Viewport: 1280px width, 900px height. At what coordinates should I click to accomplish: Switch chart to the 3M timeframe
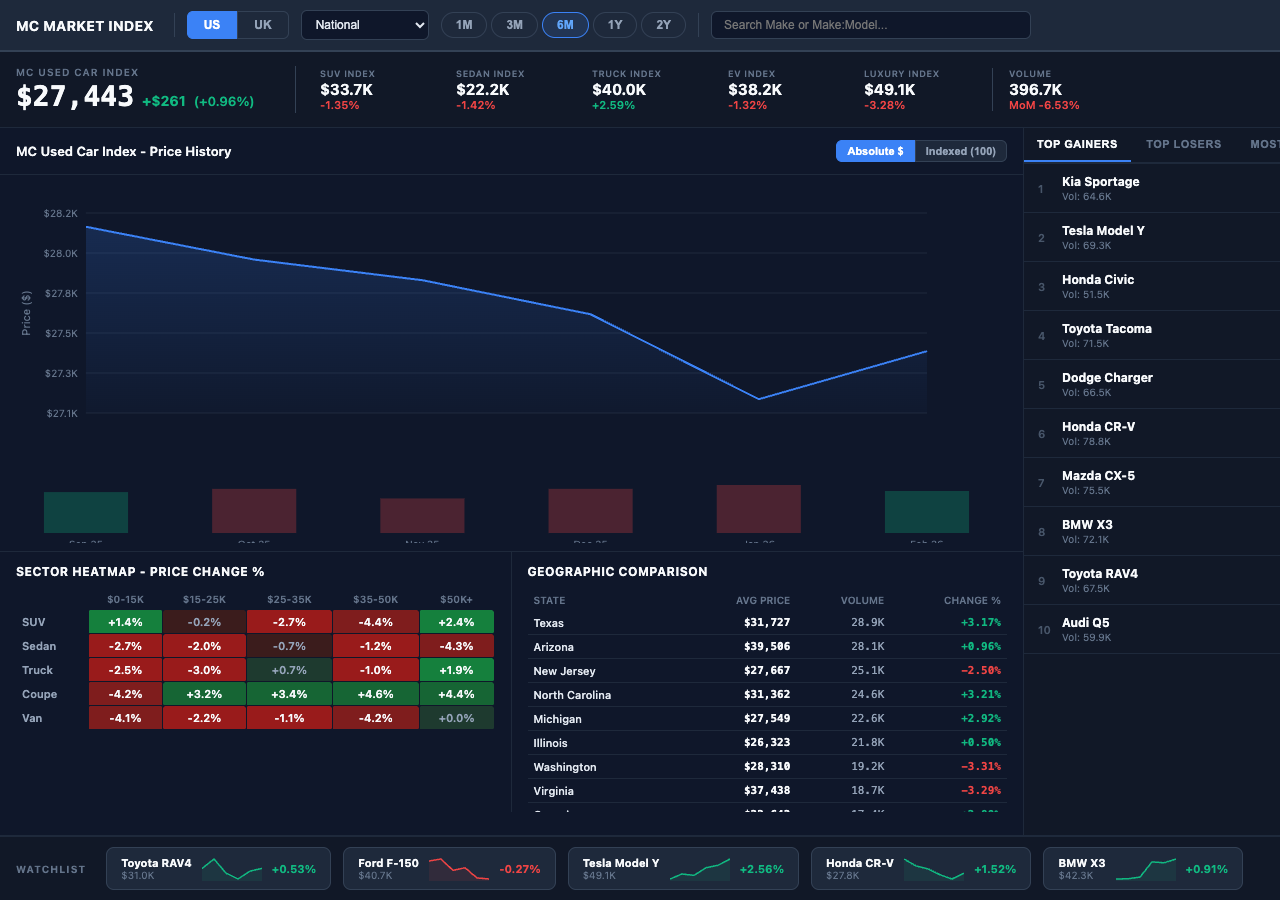tap(514, 24)
